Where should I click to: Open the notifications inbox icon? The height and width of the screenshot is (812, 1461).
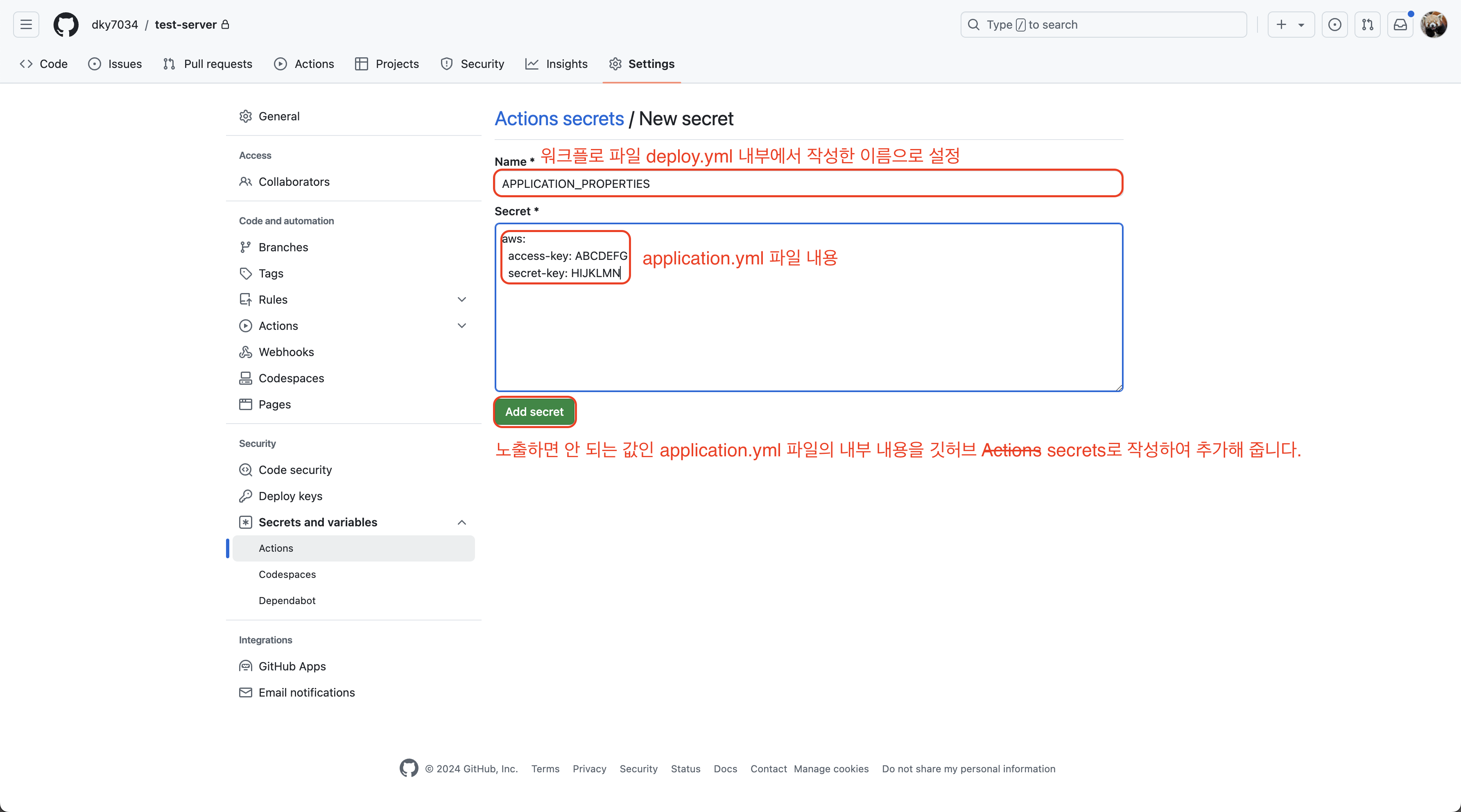pyautogui.click(x=1400, y=25)
